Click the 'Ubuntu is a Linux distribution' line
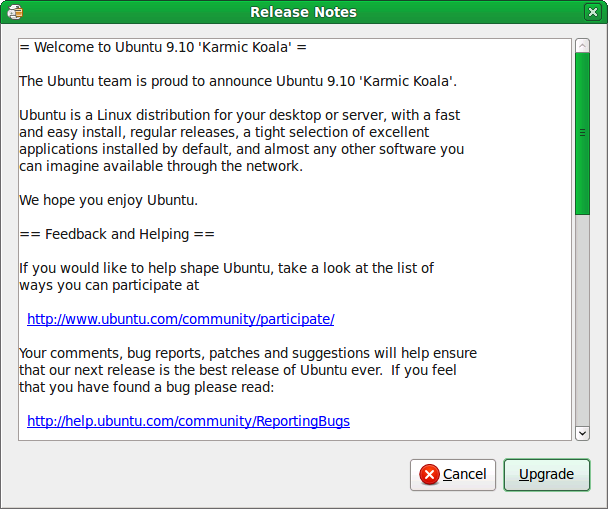The height and width of the screenshot is (509, 608). point(239,115)
